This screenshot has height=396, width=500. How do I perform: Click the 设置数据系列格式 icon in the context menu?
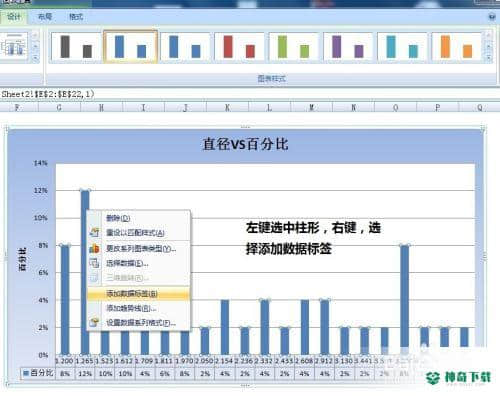94,323
